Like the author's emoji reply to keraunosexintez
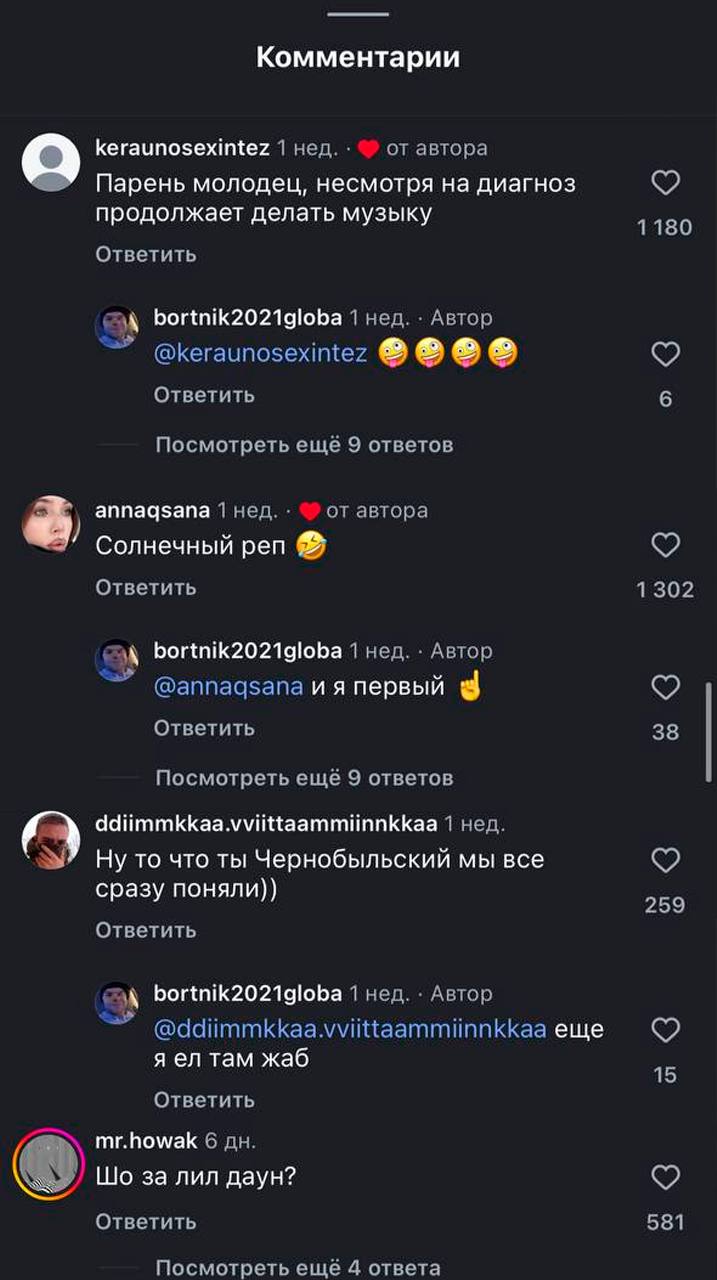The height and width of the screenshot is (1280, 717). tap(665, 355)
